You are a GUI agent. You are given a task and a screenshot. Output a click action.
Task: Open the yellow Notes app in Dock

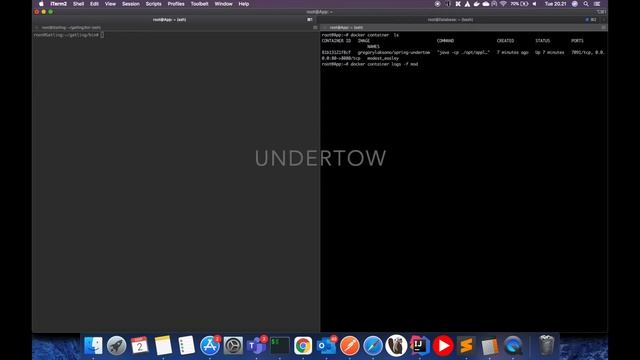(163, 346)
